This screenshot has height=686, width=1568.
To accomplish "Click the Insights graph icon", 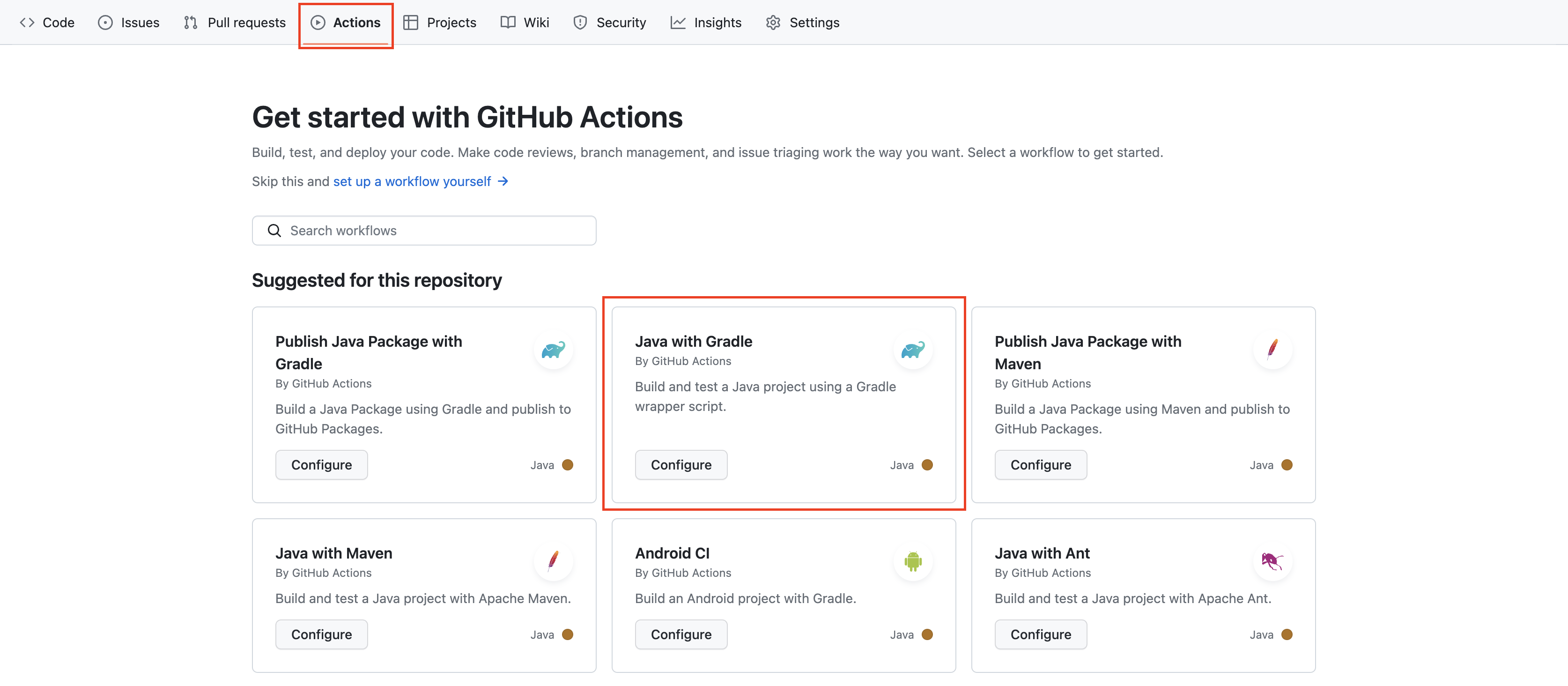I will coord(678,22).
